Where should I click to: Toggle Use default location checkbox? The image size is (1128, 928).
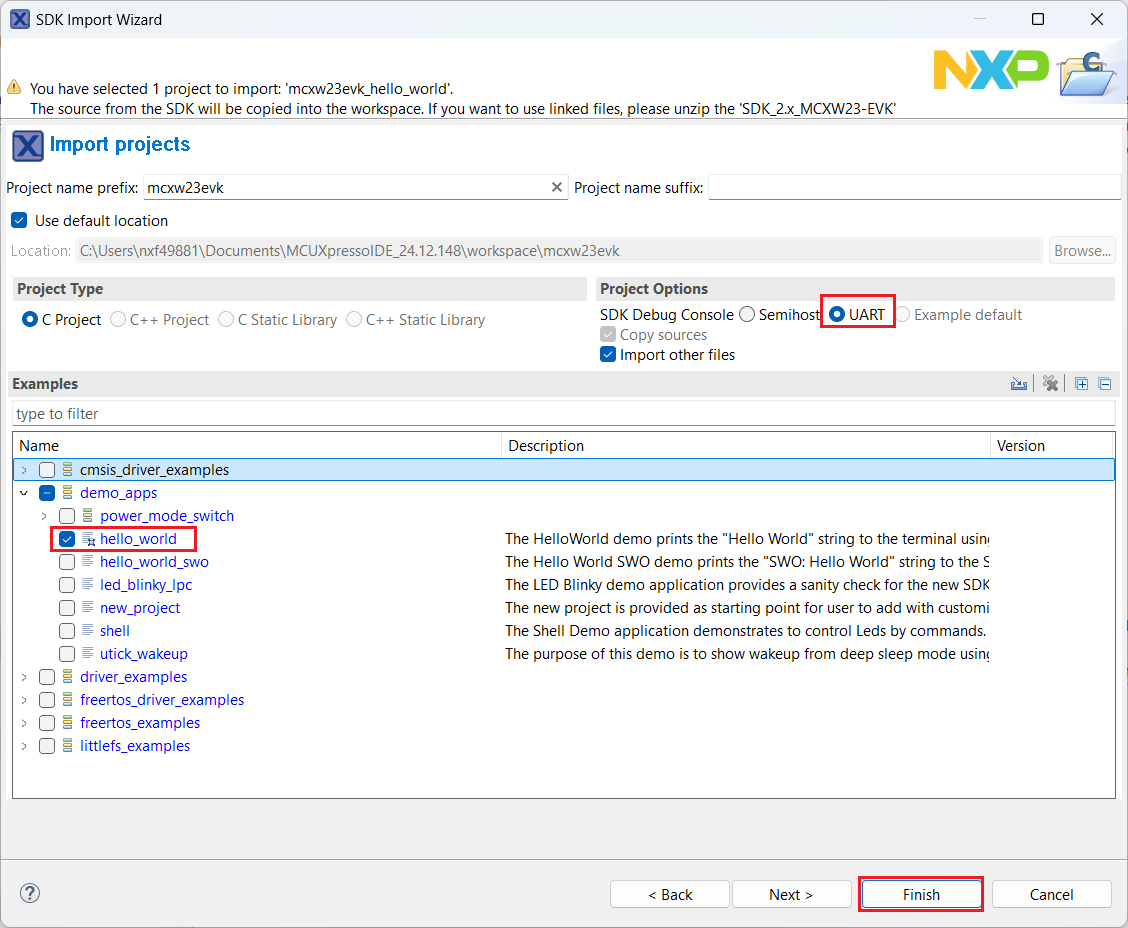point(19,220)
